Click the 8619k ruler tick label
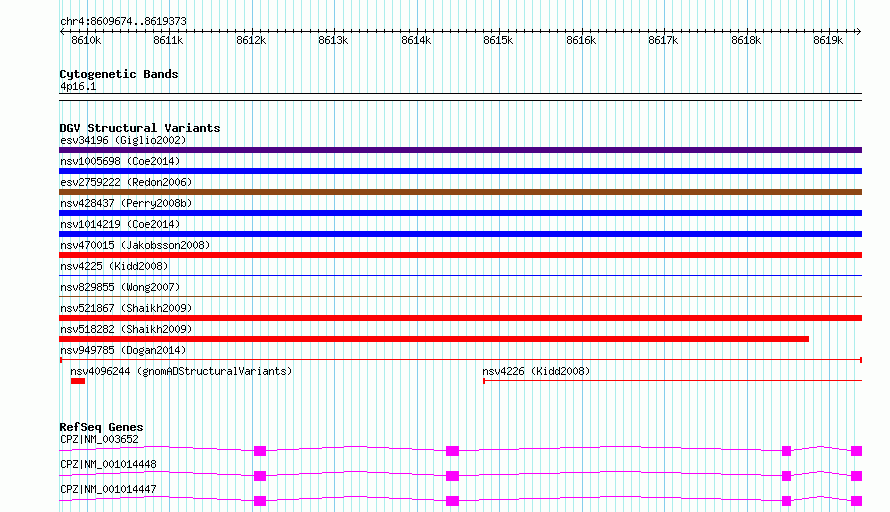 pos(828,40)
